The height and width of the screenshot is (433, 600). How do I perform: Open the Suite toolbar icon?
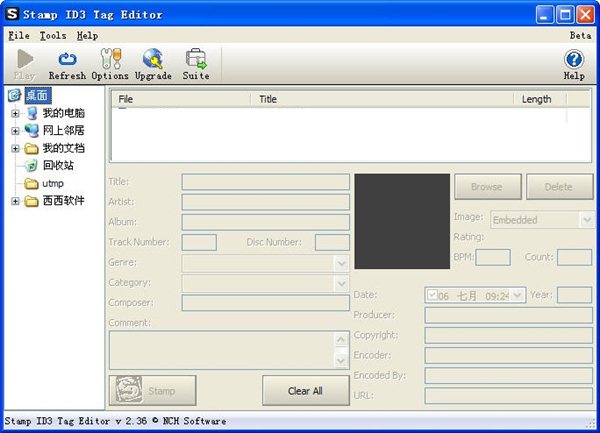[x=196, y=60]
